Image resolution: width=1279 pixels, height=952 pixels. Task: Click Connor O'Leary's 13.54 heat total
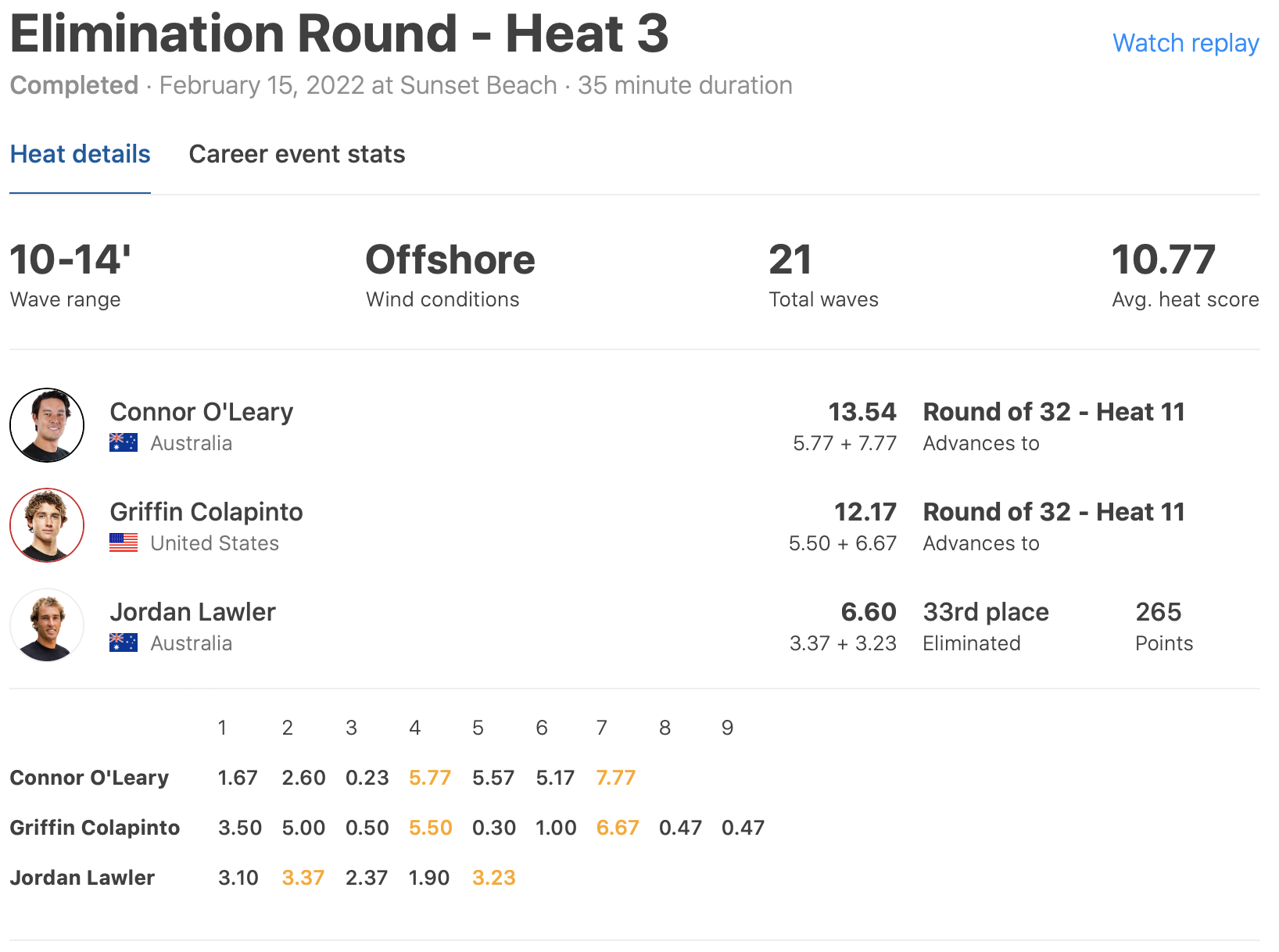coord(862,412)
